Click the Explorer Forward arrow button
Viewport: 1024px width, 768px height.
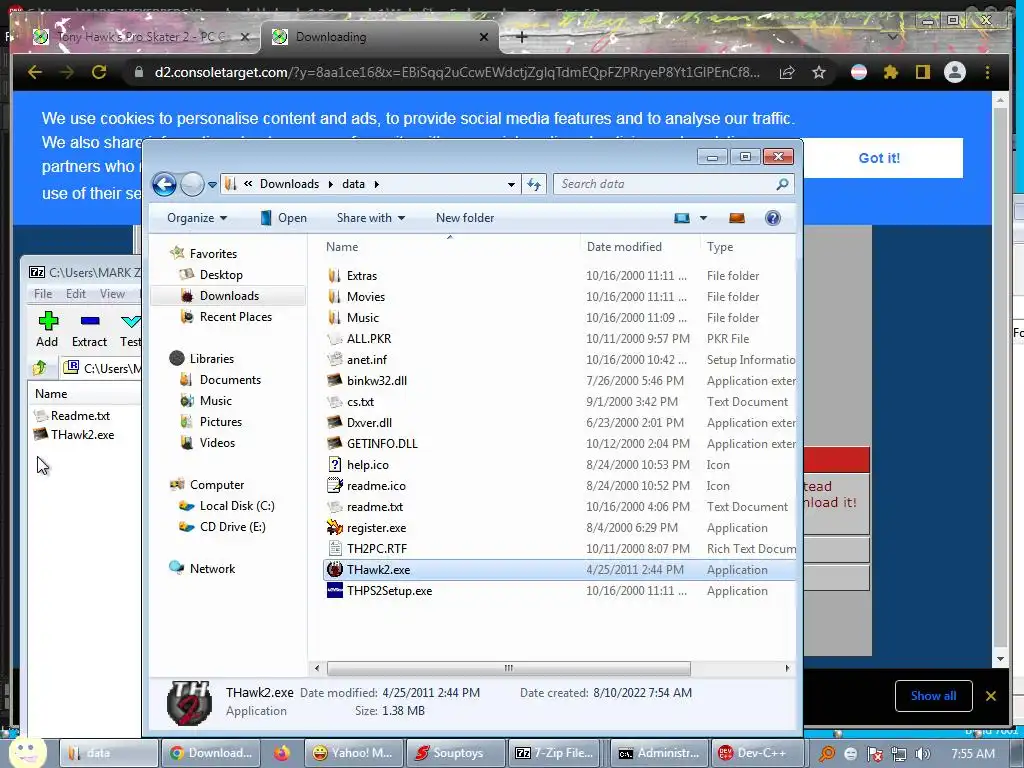point(192,185)
